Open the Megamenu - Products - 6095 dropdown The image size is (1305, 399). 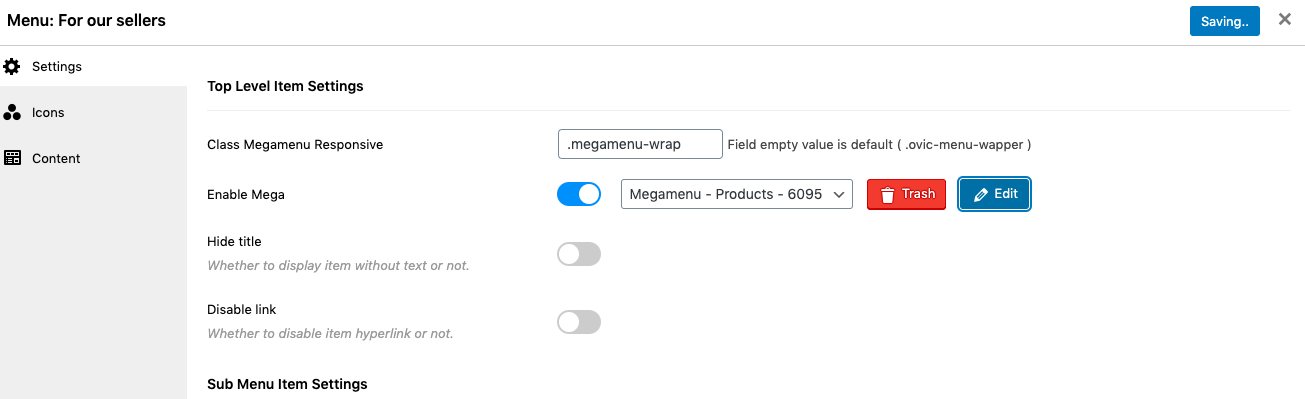pos(737,194)
